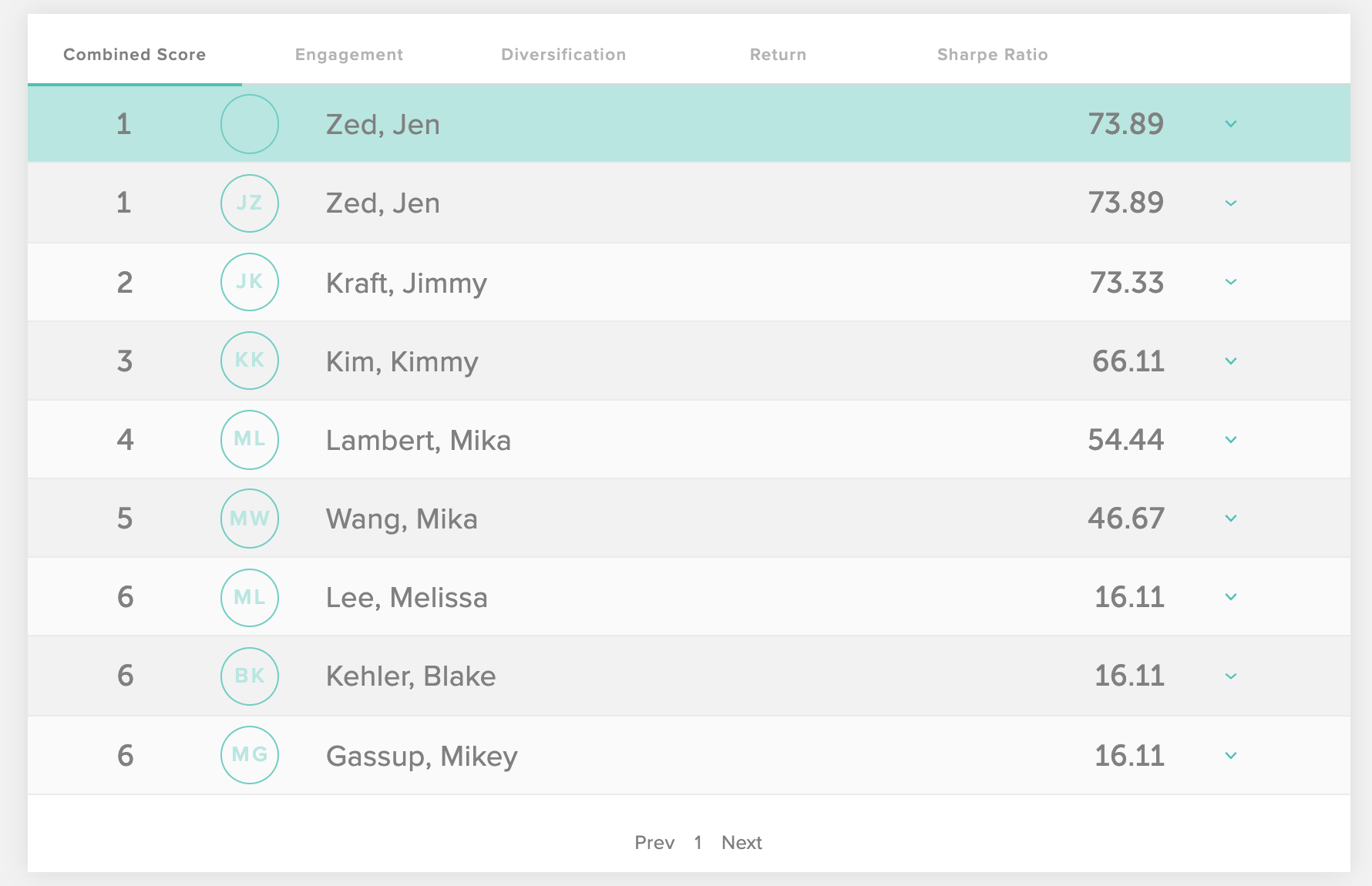Click the ML avatar beside Lee, Melissa
The width and height of the screenshot is (1372, 886).
250,597
